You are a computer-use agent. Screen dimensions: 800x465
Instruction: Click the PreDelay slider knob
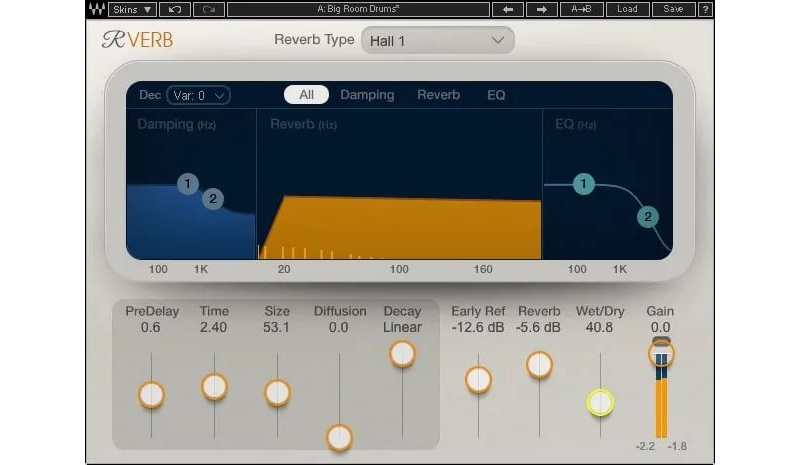[x=152, y=395]
